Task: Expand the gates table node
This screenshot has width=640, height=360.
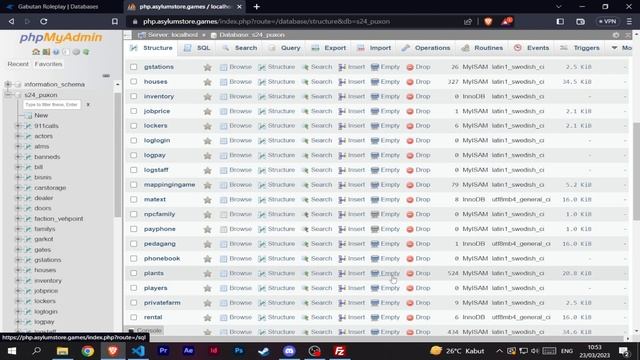Action: [18, 249]
